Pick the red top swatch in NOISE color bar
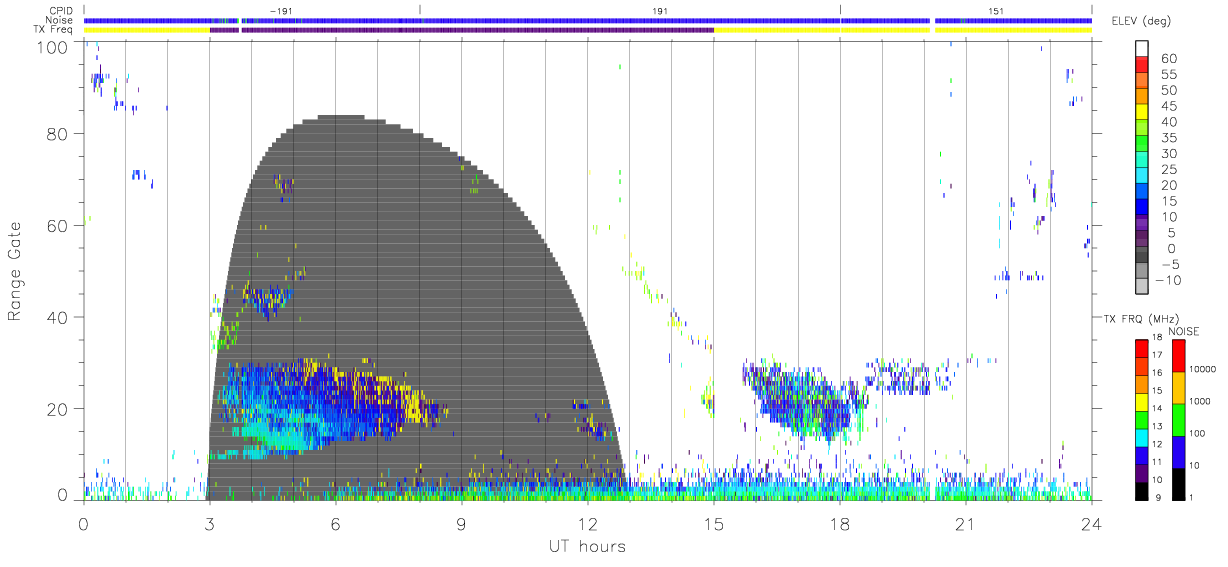The width and height of the screenshot is (1228, 567). 1180,356
